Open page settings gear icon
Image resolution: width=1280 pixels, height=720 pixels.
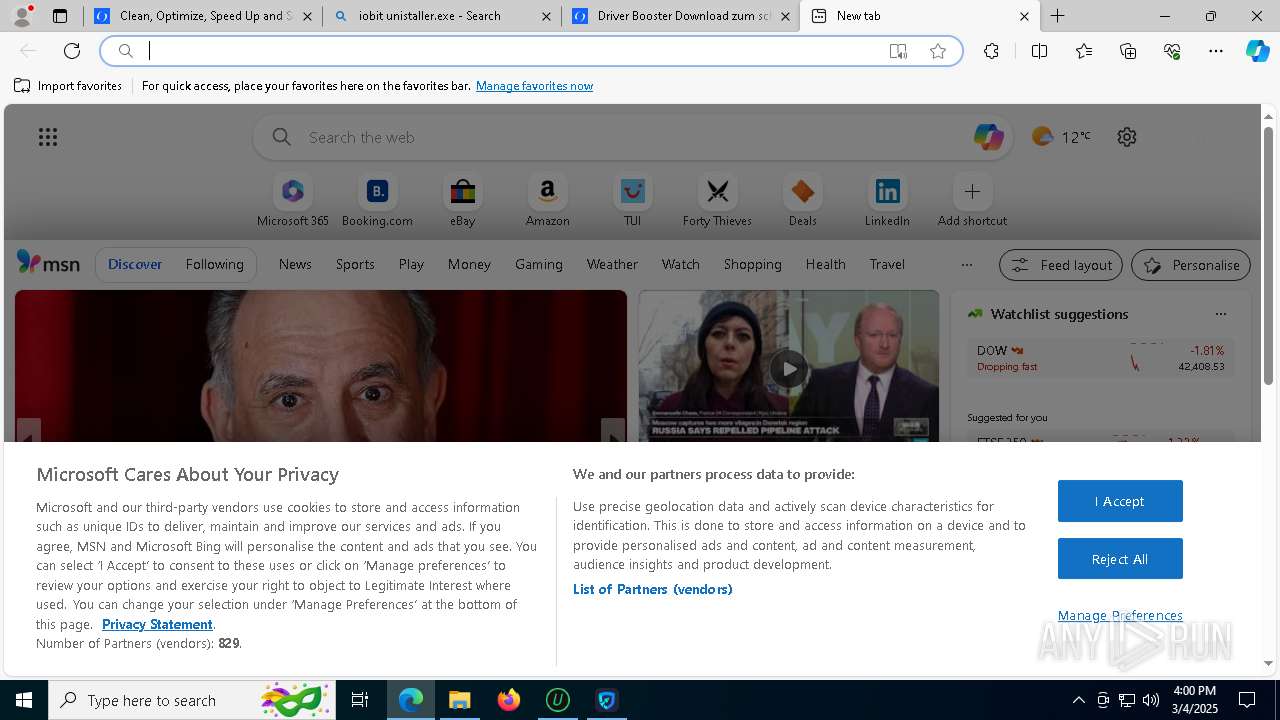[x=1127, y=137]
